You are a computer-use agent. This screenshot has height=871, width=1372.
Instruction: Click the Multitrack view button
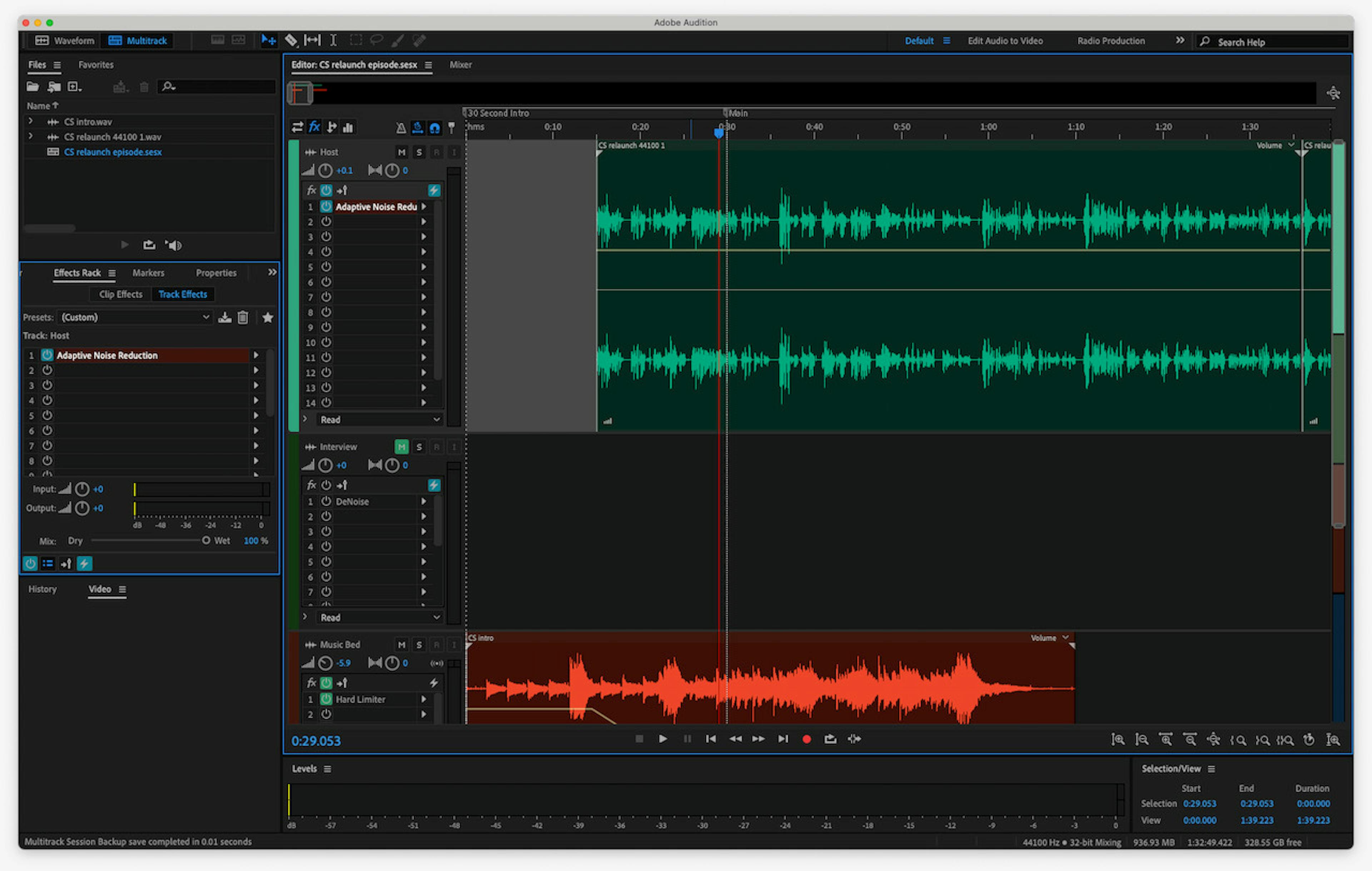pyautogui.click(x=138, y=40)
